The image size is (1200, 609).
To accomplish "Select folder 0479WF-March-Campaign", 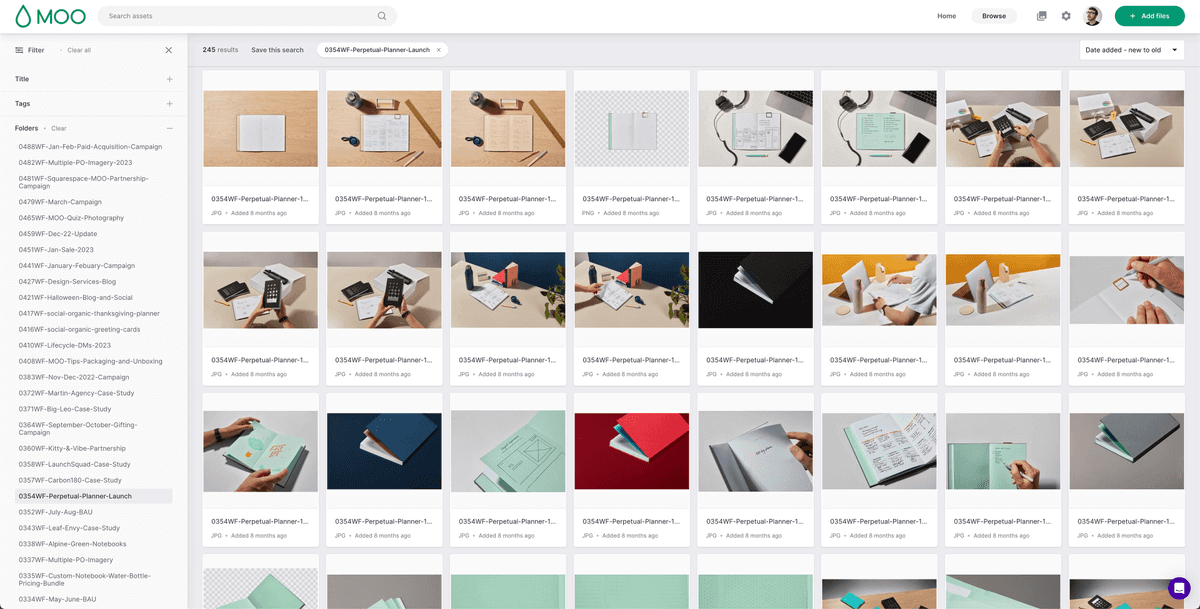I will pyautogui.click(x=60, y=202).
